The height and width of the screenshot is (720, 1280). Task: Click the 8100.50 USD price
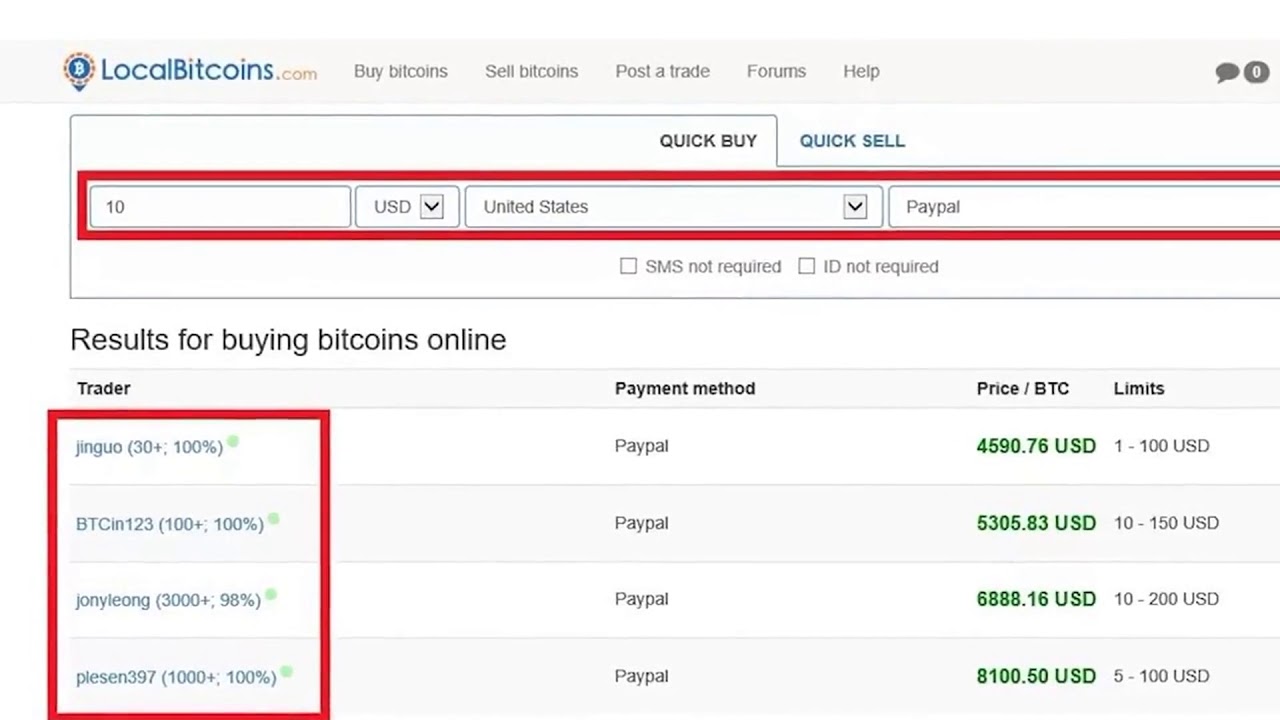pyautogui.click(x=1036, y=676)
